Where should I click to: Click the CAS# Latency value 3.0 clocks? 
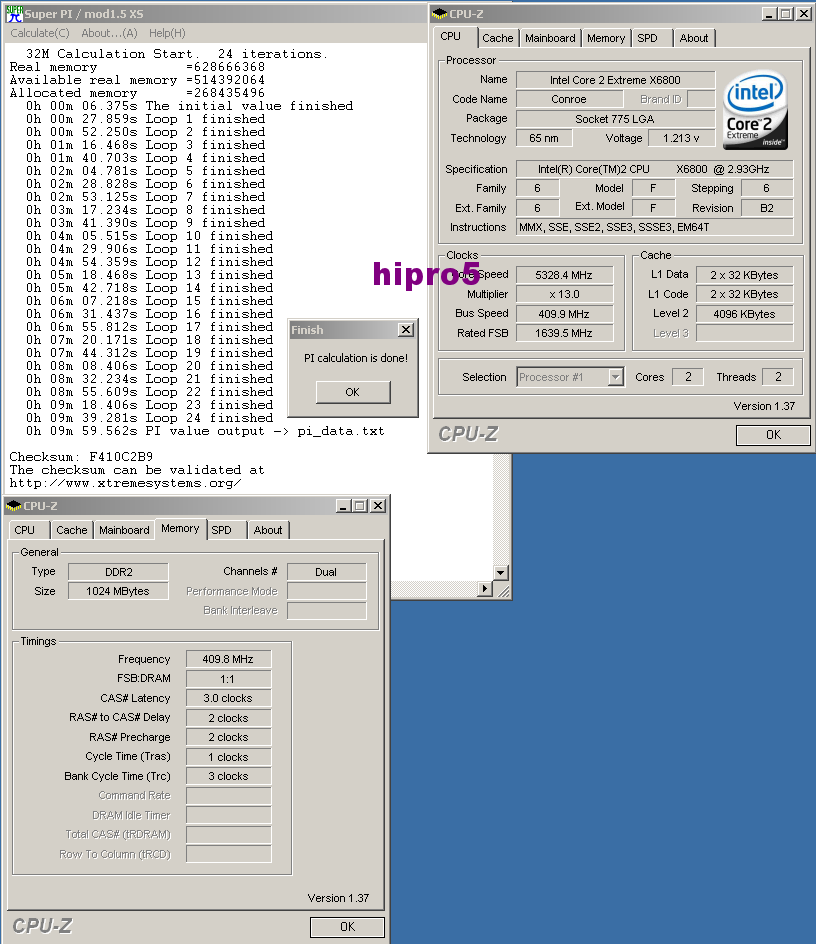click(x=228, y=698)
